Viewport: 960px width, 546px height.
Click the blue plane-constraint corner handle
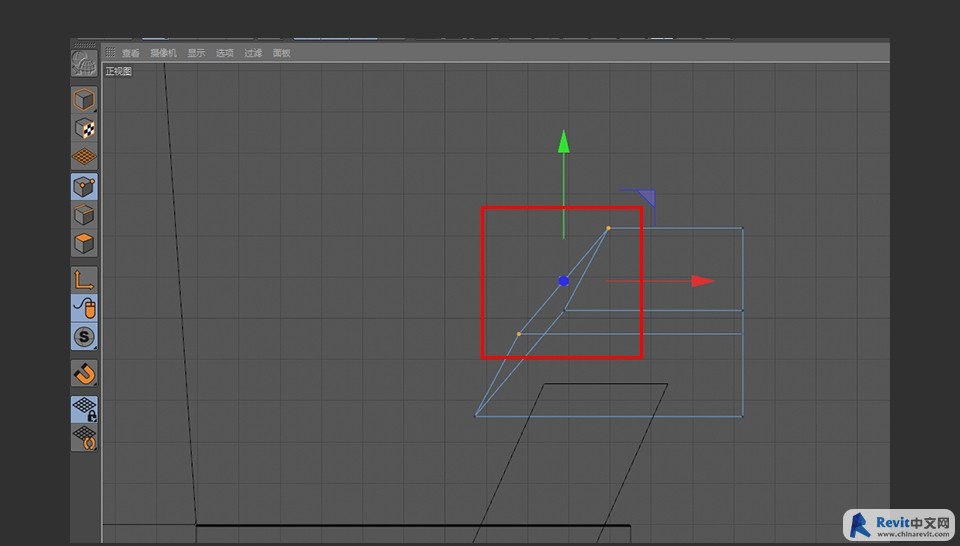pyautogui.click(x=646, y=199)
